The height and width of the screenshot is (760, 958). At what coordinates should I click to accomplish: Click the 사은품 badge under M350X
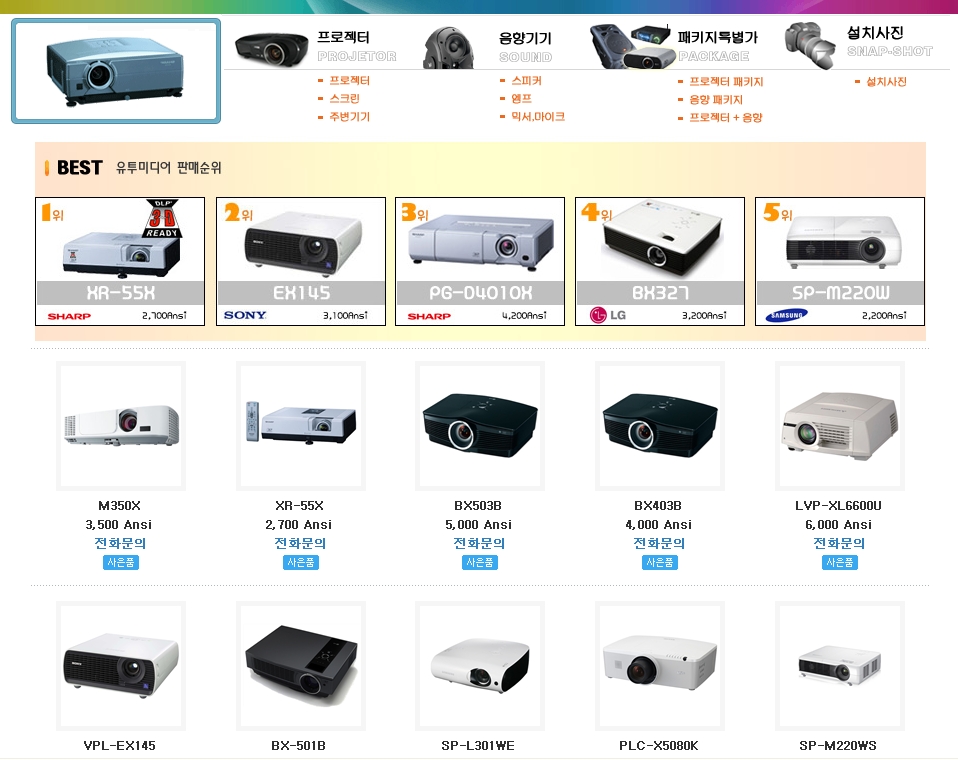click(x=121, y=563)
